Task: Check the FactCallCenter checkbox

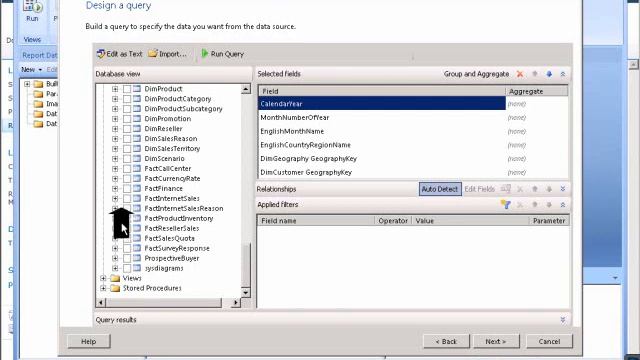Action: (x=127, y=169)
